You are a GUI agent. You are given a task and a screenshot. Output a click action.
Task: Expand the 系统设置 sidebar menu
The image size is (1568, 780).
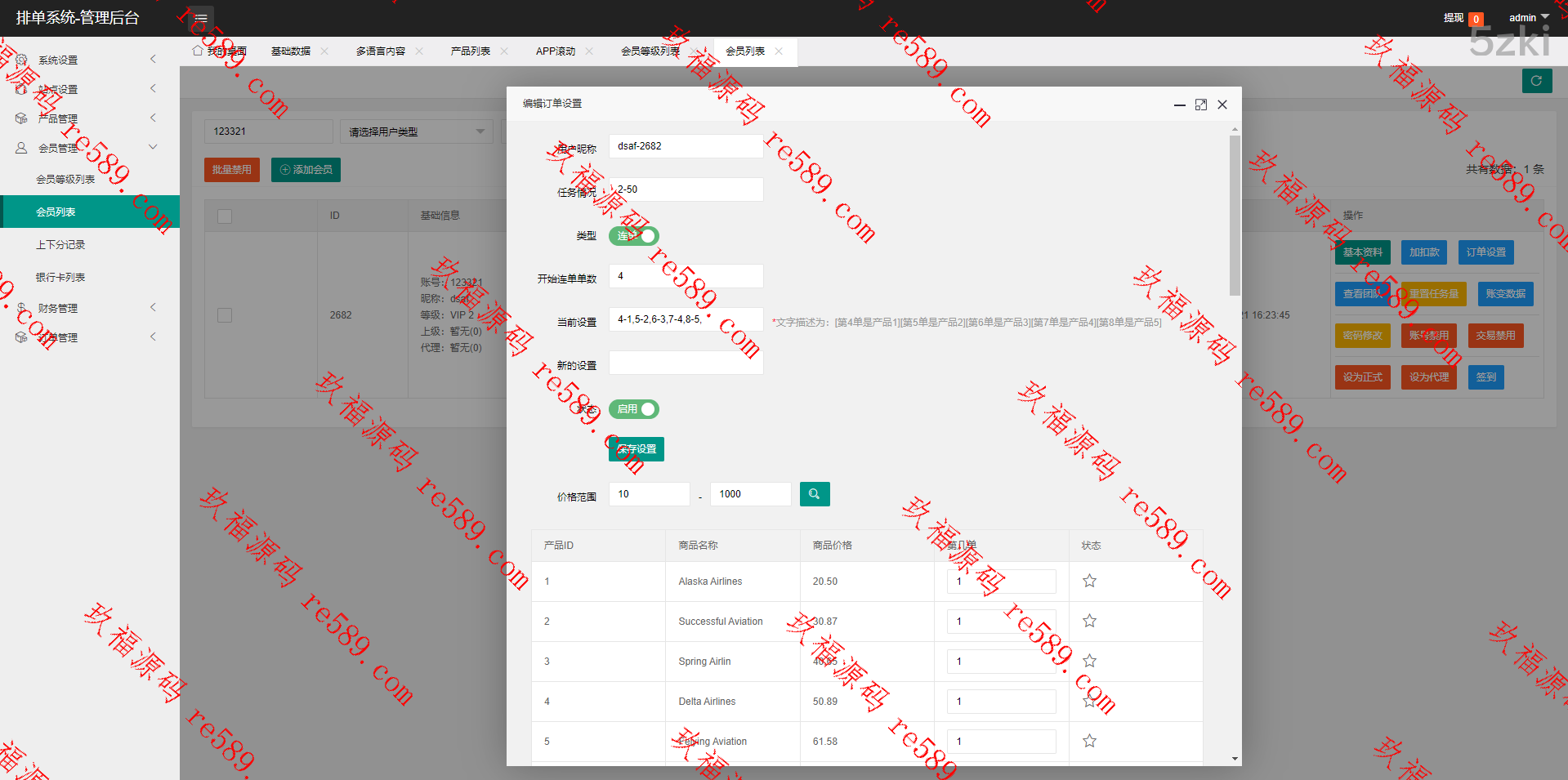pos(88,60)
